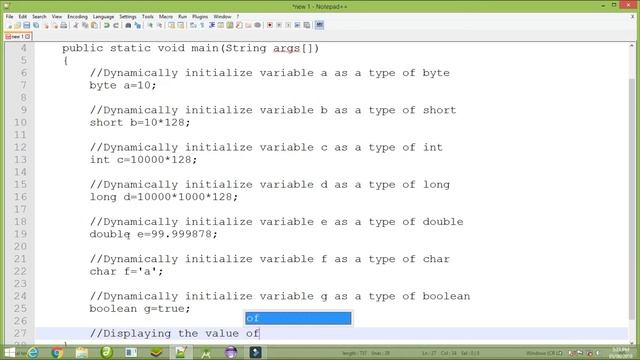Open the Plugins menu
Image resolution: width=640 pixels, height=360 pixels.
click(200, 17)
